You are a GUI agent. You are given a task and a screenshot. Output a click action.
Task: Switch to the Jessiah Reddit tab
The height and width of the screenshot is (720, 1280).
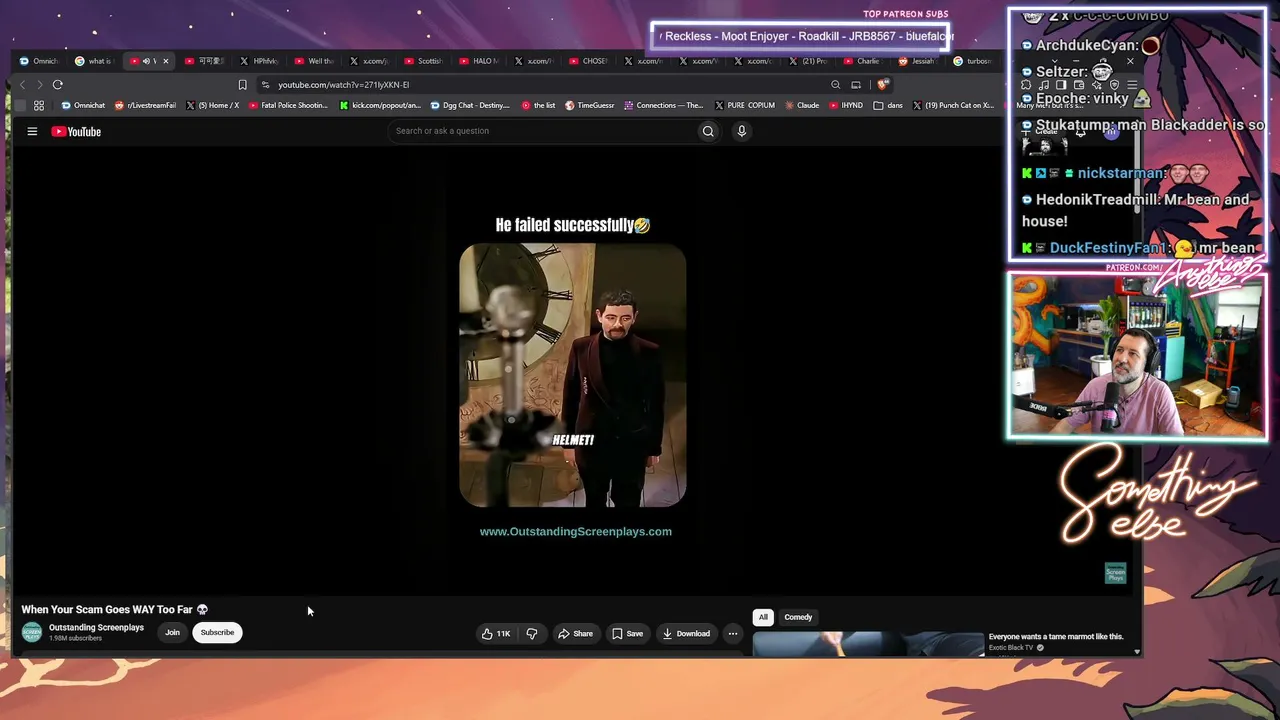(916, 61)
